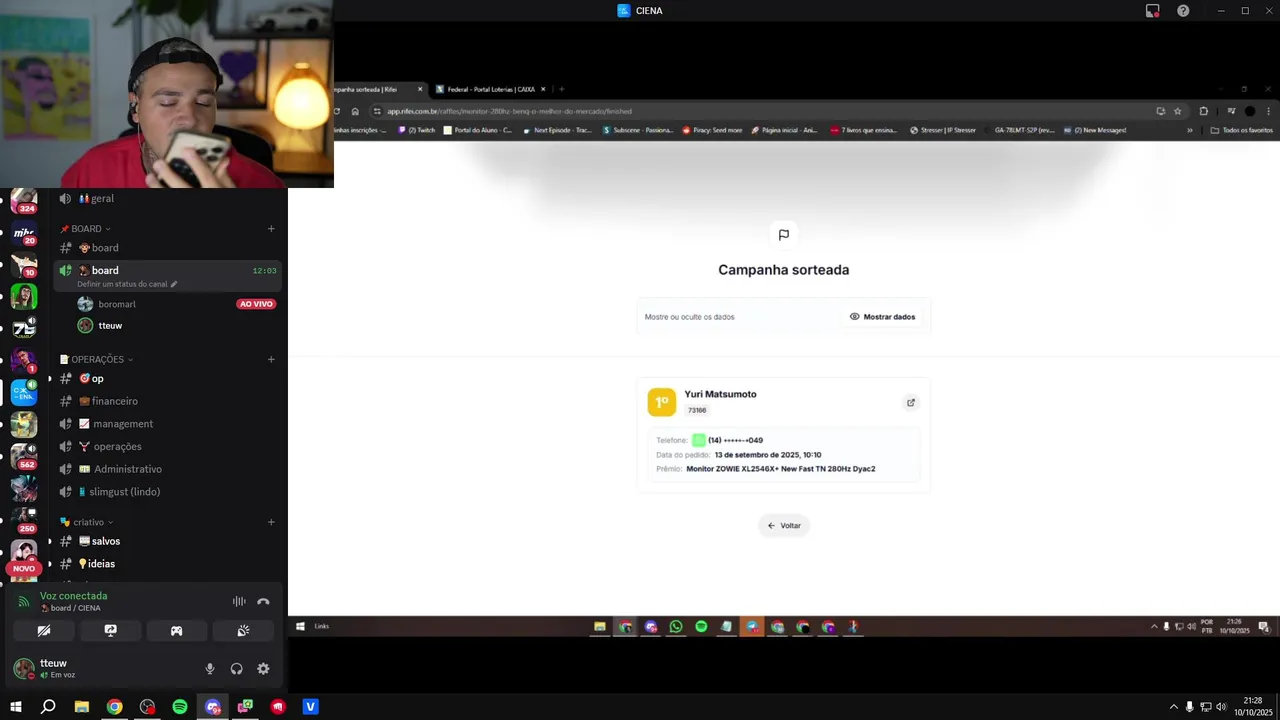Viewport: 1280px width, 720px height.
Task: Open Discord user settings gear
Action: (x=263, y=669)
